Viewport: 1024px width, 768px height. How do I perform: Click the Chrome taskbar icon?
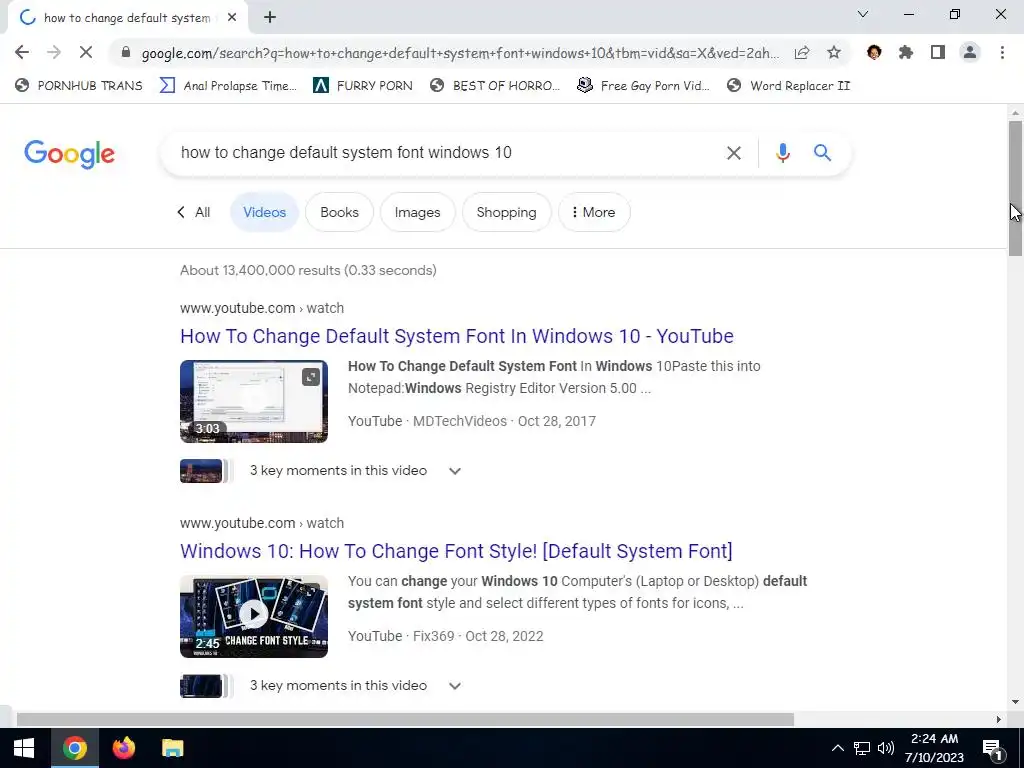tap(74, 748)
